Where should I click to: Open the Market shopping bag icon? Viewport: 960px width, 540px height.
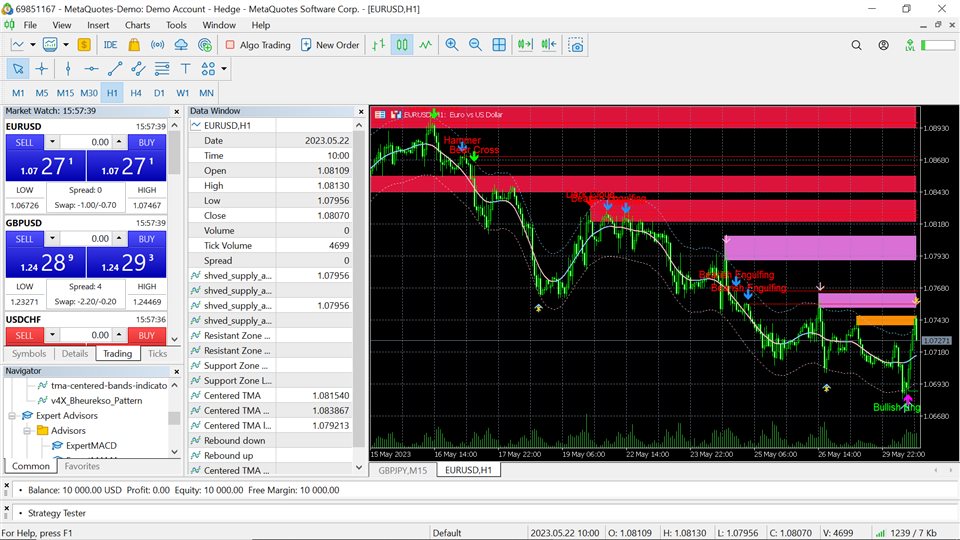coord(134,45)
